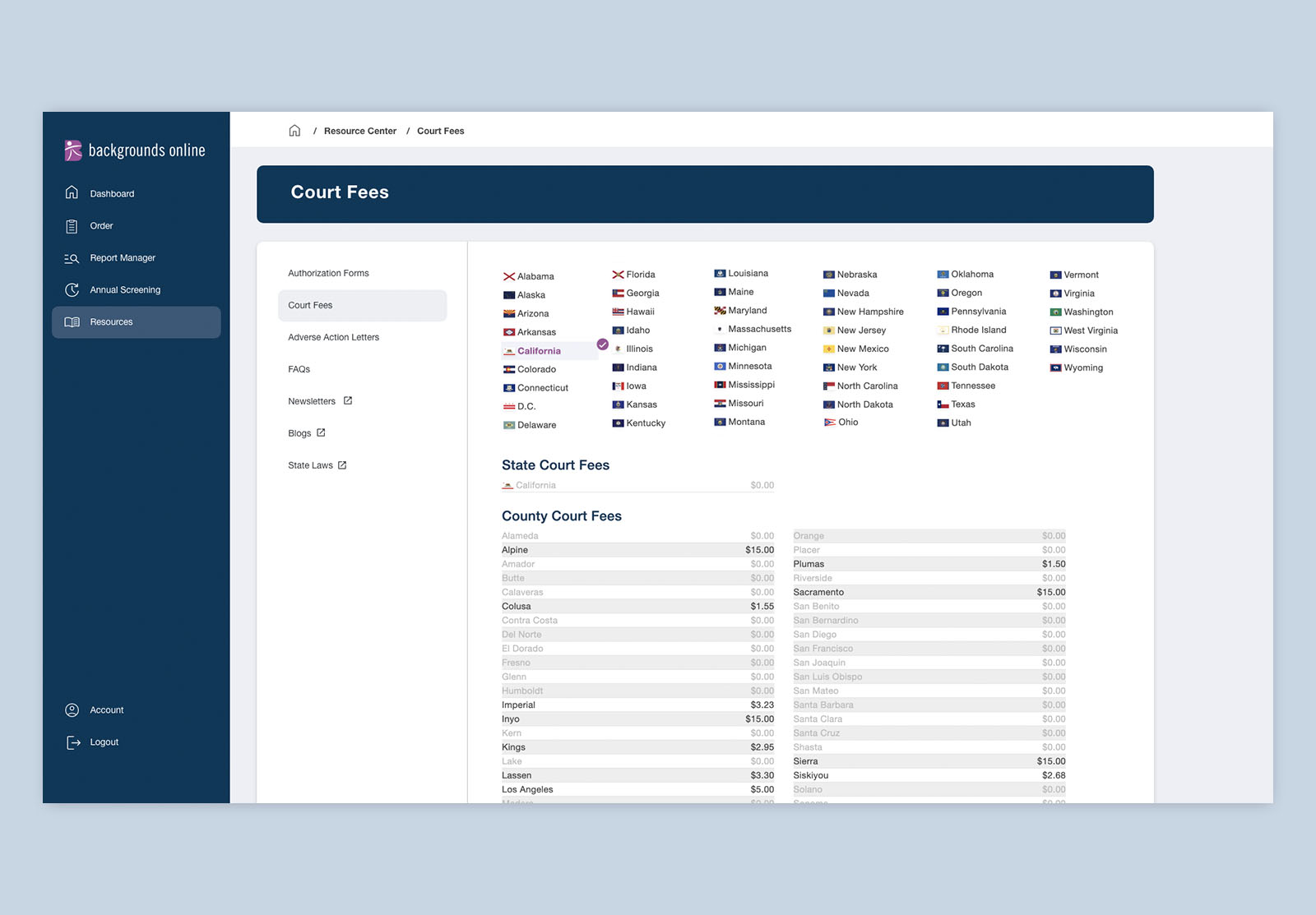Click the Logout arrow icon
Viewport: 1316px width, 915px height.
pos(73,742)
